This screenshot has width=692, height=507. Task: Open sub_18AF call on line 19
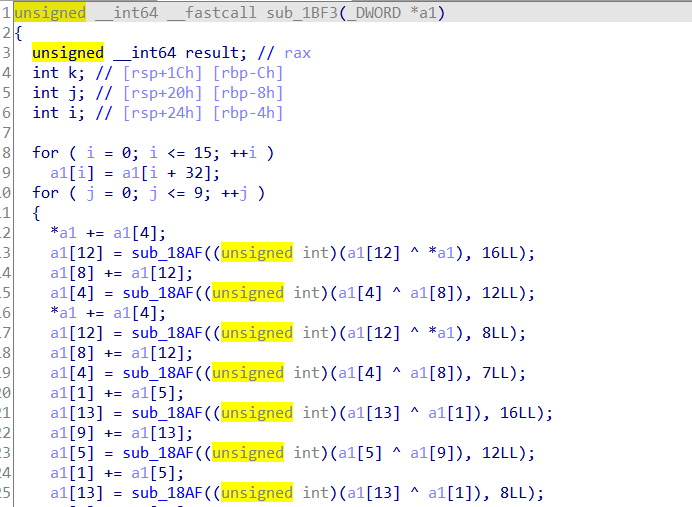point(158,373)
